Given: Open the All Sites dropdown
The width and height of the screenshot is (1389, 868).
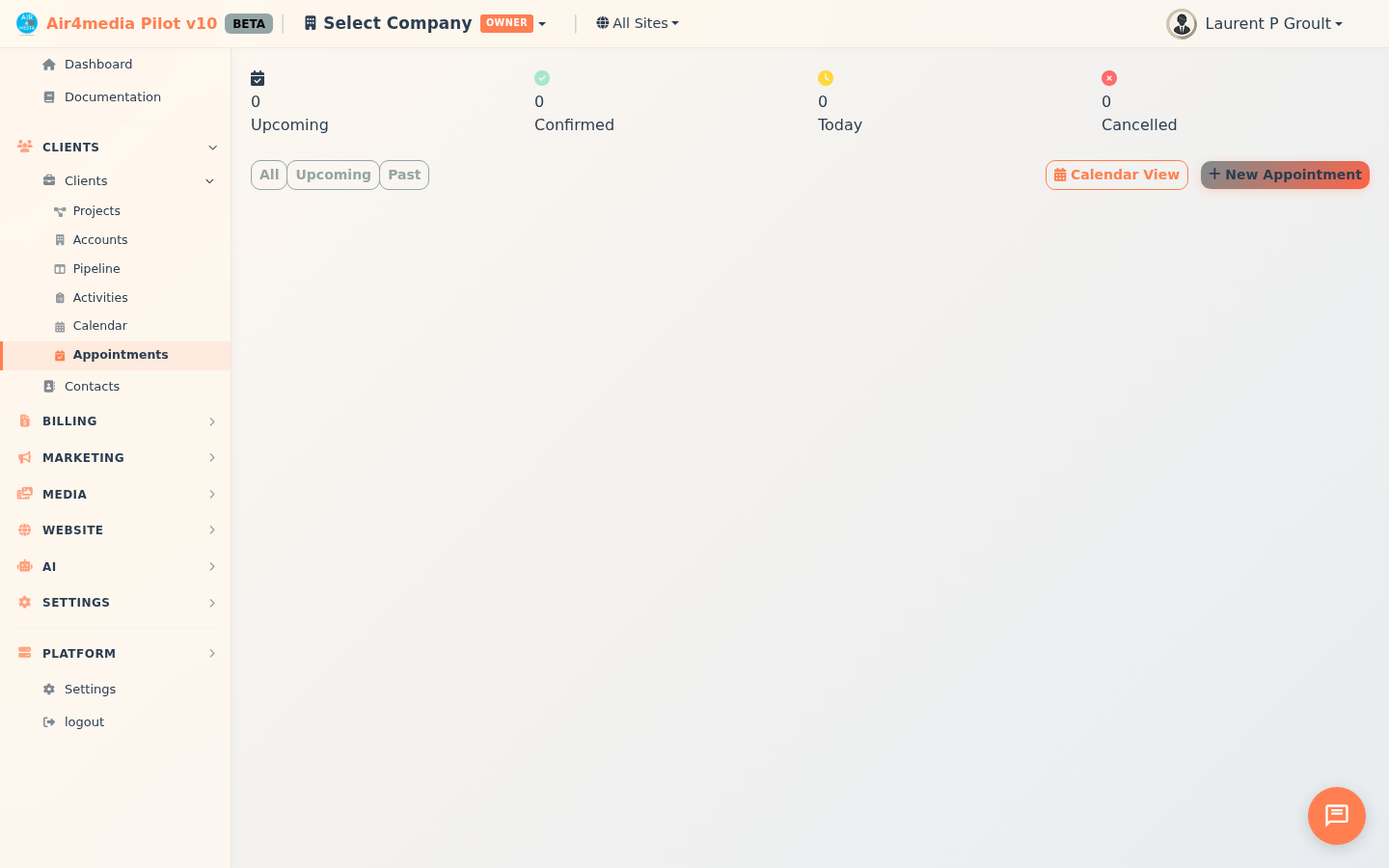Looking at the screenshot, I should (638, 23).
